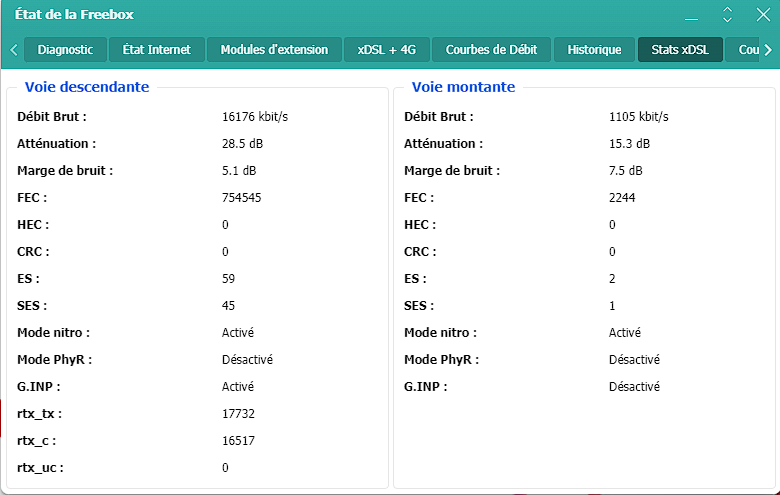Select the 7.5 dB noise margin value
The width and height of the screenshot is (780, 495).
pyautogui.click(x=626, y=171)
